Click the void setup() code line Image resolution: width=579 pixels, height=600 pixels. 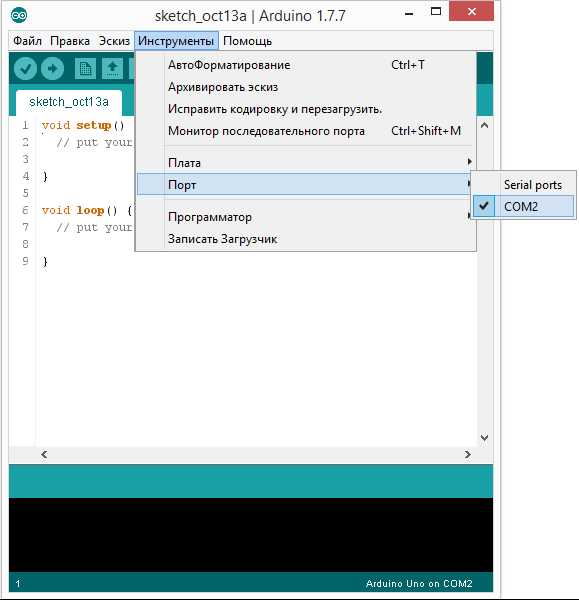[x=83, y=126]
